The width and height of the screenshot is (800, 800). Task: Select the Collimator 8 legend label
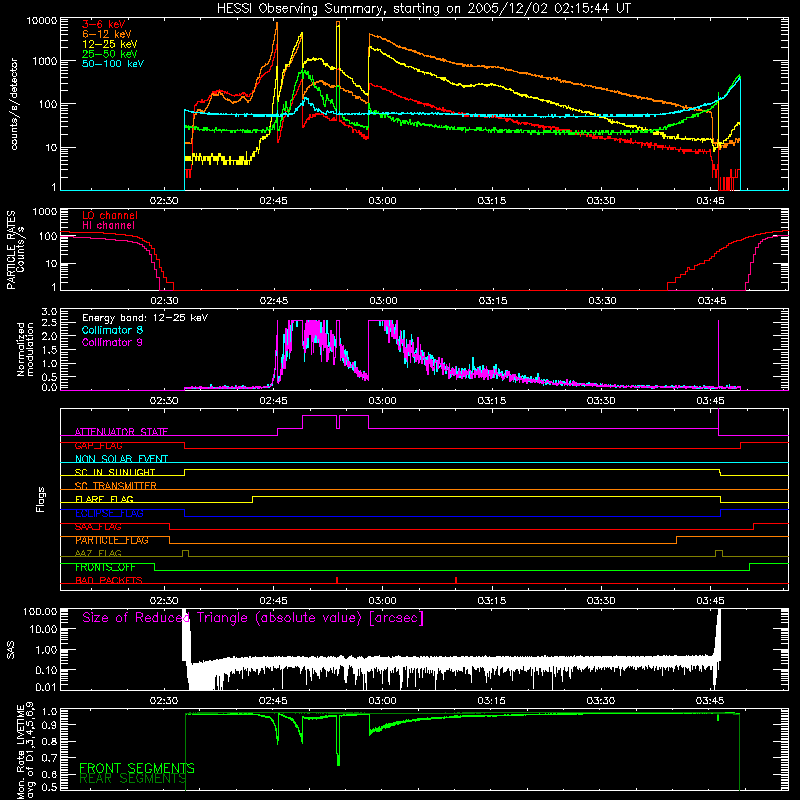pyautogui.click(x=112, y=330)
